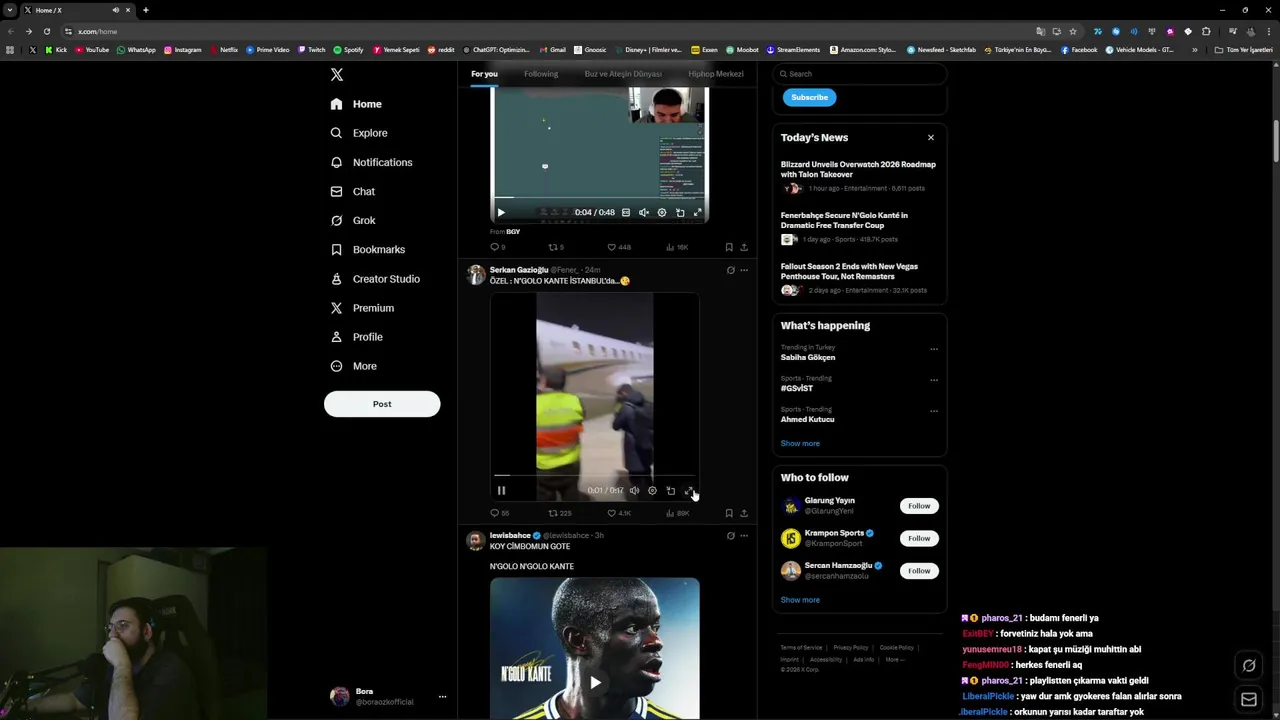Follow Krampon Sports
This screenshot has height=720, width=1280.
[919, 538]
